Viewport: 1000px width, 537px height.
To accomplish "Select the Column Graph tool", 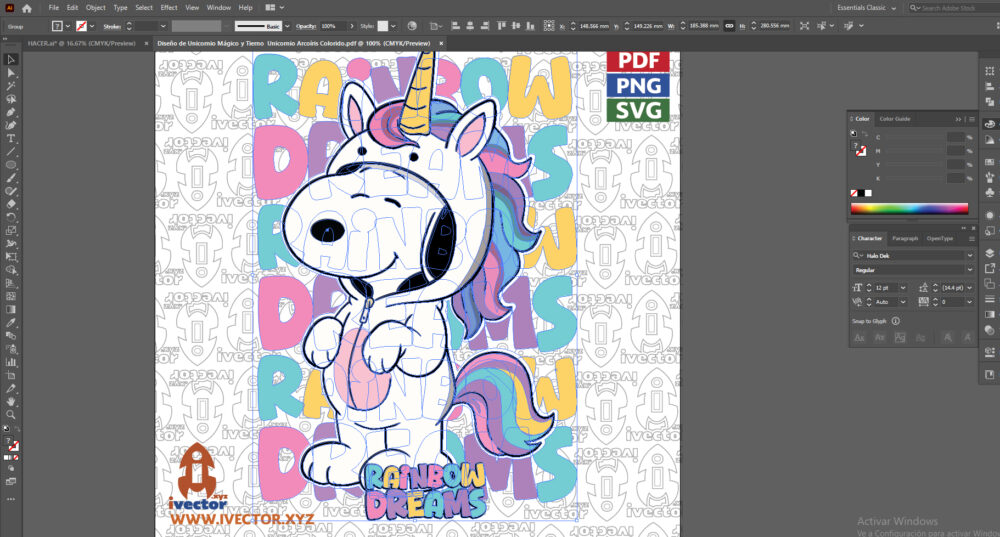I will click(x=11, y=362).
